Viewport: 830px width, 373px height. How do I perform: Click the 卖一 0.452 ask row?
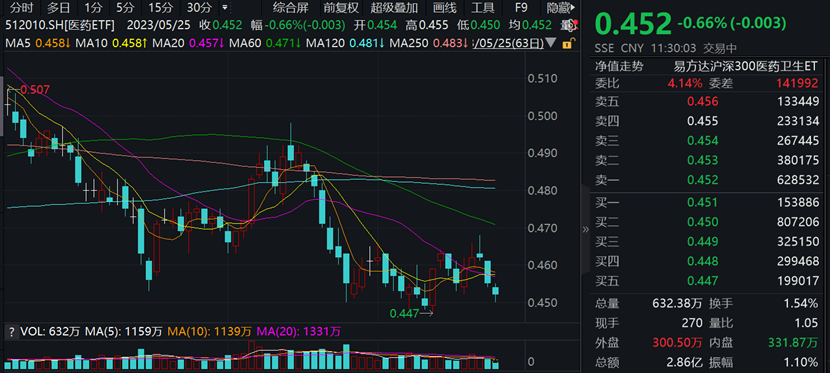(707, 180)
